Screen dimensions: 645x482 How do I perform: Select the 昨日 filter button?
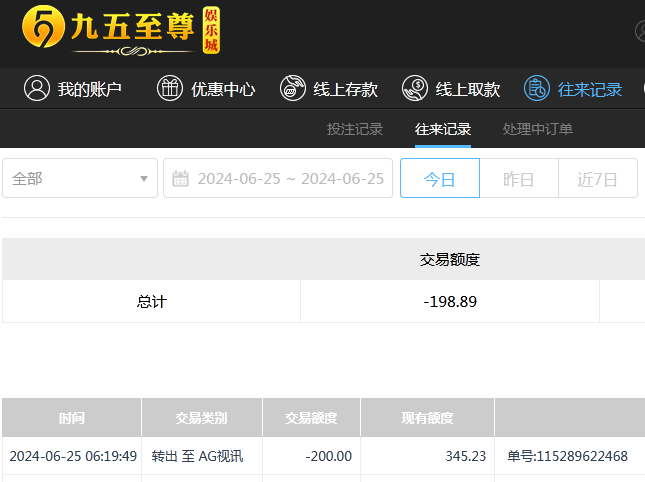pos(519,178)
